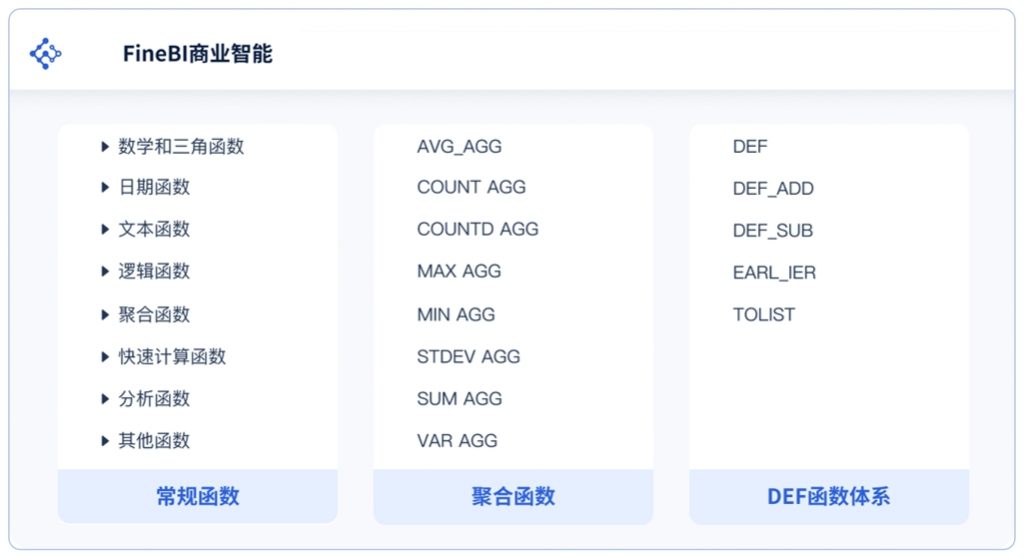Screen dimensions: 1024x558
Task: Expand the 日期函数 tree arrow
Action: pos(104,188)
